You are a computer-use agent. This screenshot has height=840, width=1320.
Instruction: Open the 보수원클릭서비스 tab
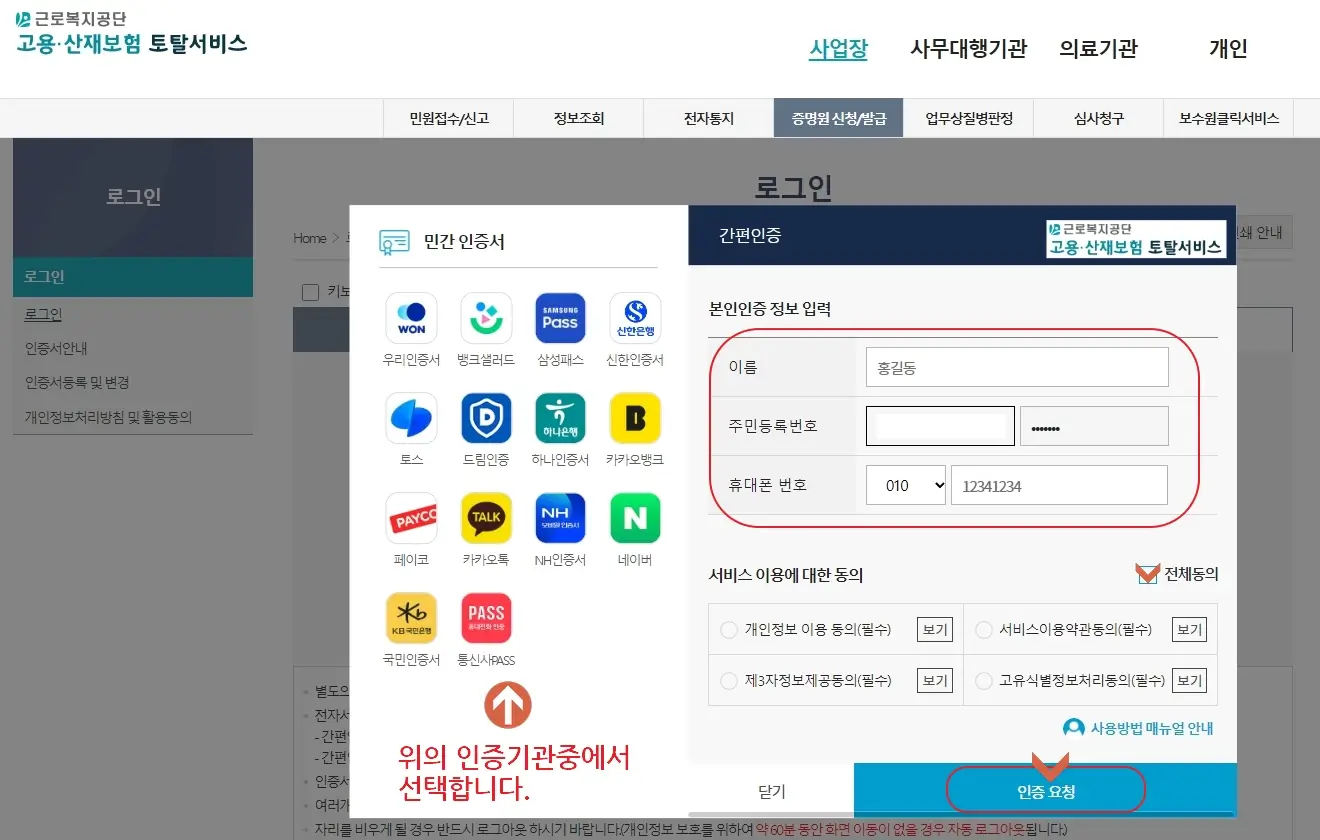tap(1229, 118)
